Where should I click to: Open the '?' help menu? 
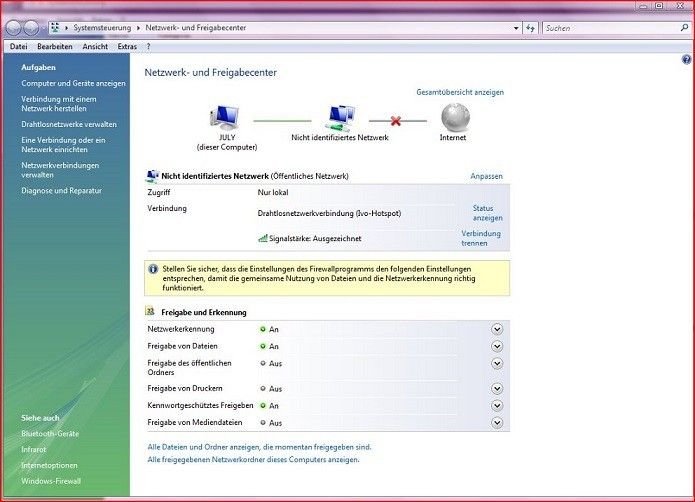pyautogui.click(x=148, y=47)
